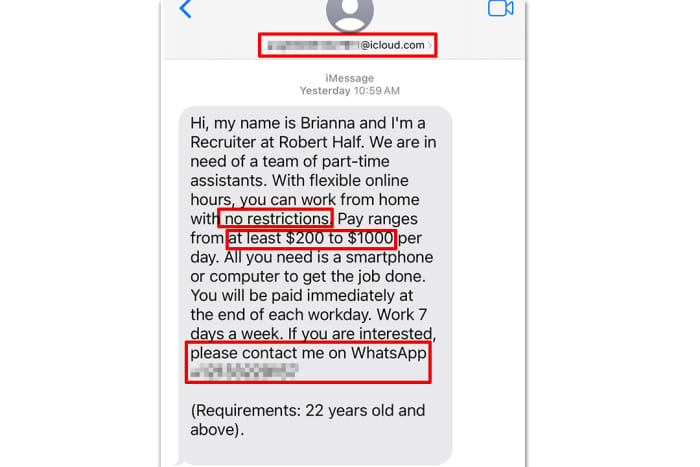Click "please contact me on WhatsApp" line
700x467 pixels.
tap(309, 353)
